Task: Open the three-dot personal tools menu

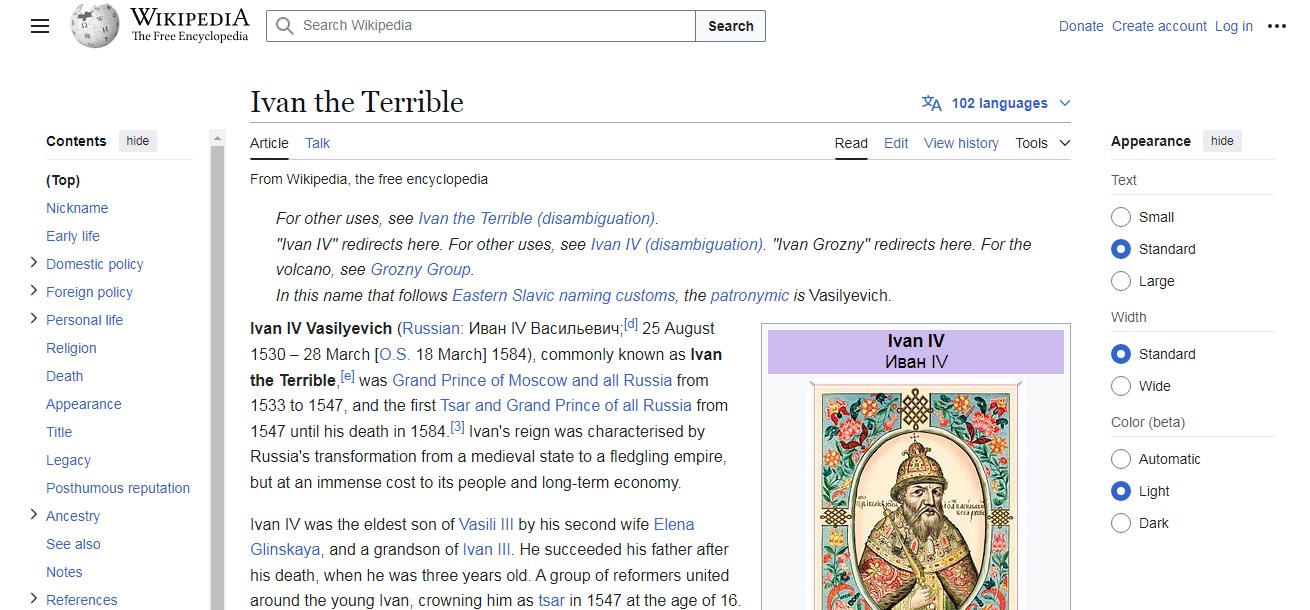Action: [1277, 27]
